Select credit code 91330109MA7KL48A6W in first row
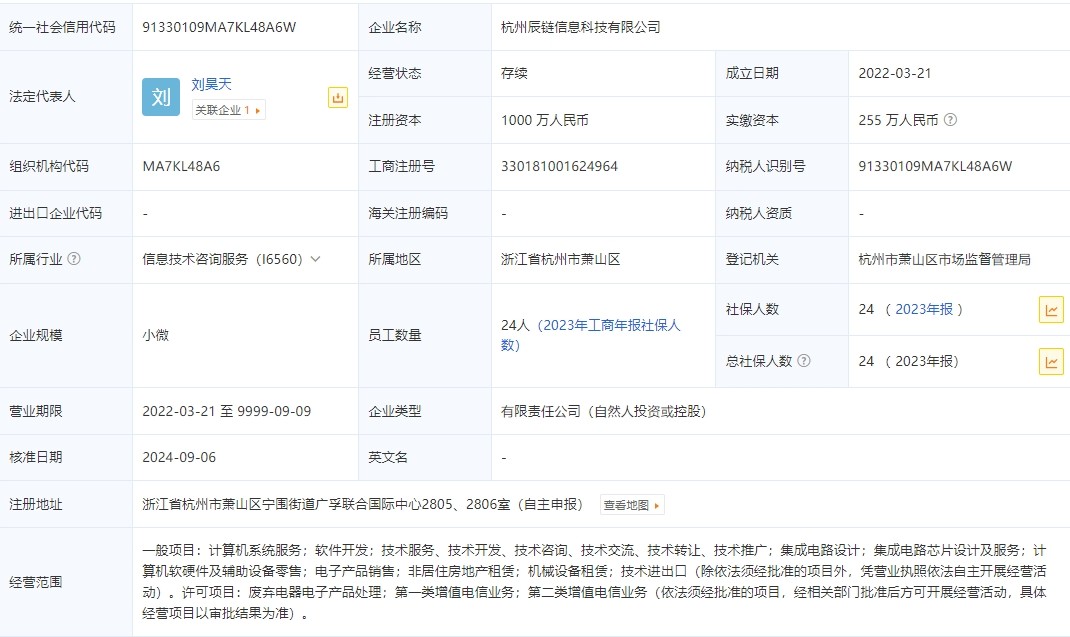This screenshot has height=637, width=1070. point(219,27)
